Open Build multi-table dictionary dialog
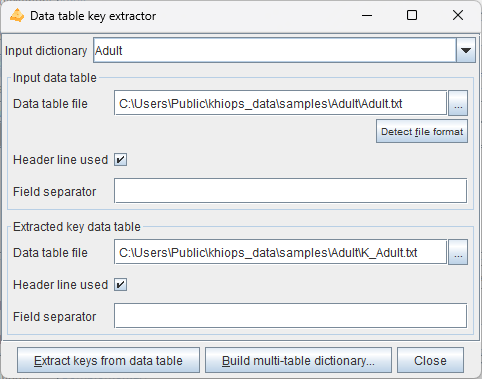The height and width of the screenshot is (379, 482). click(x=298, y=360)
